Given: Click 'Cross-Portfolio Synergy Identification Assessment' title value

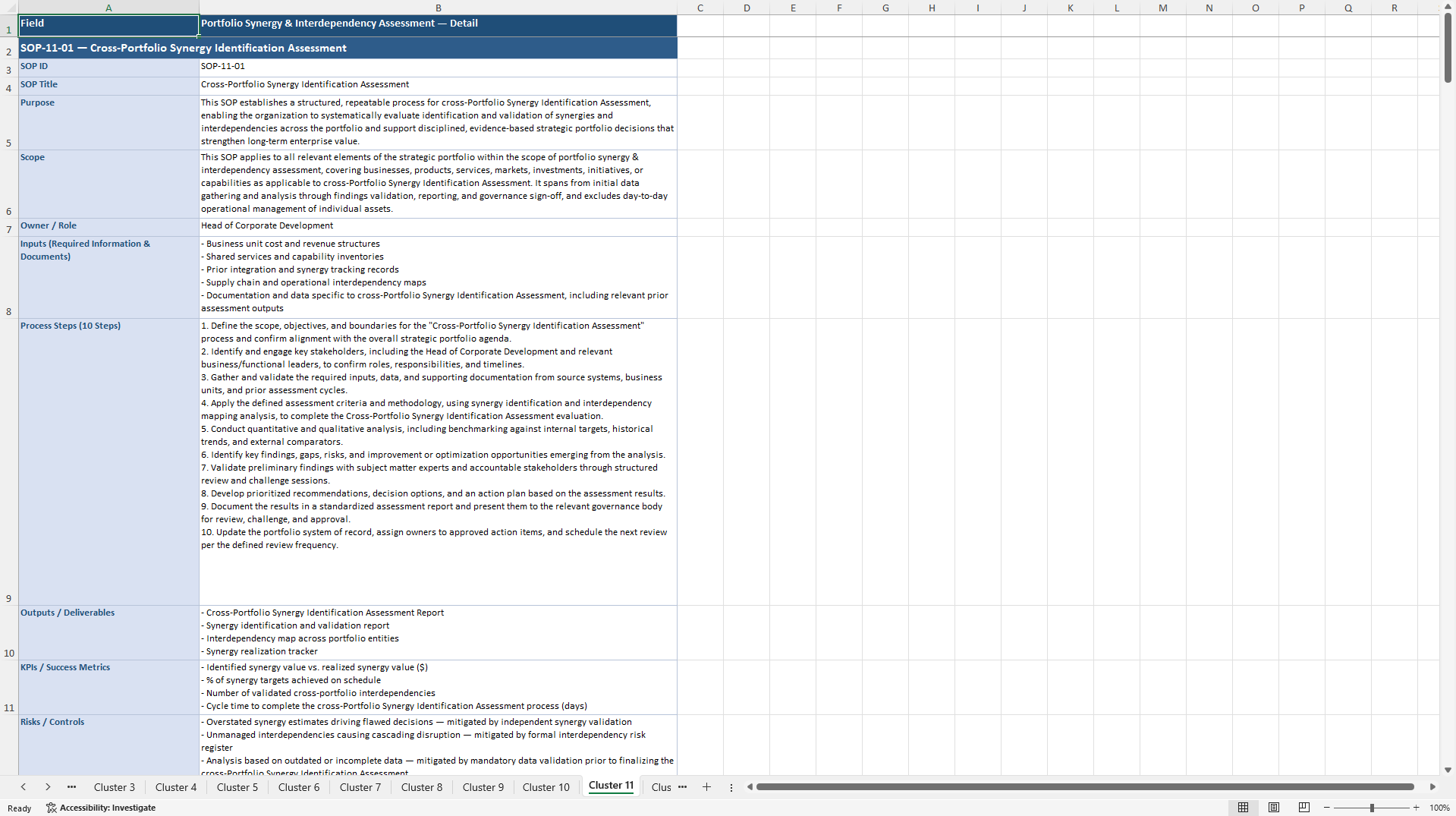Looking at the screenshot, I should point(438,86).
